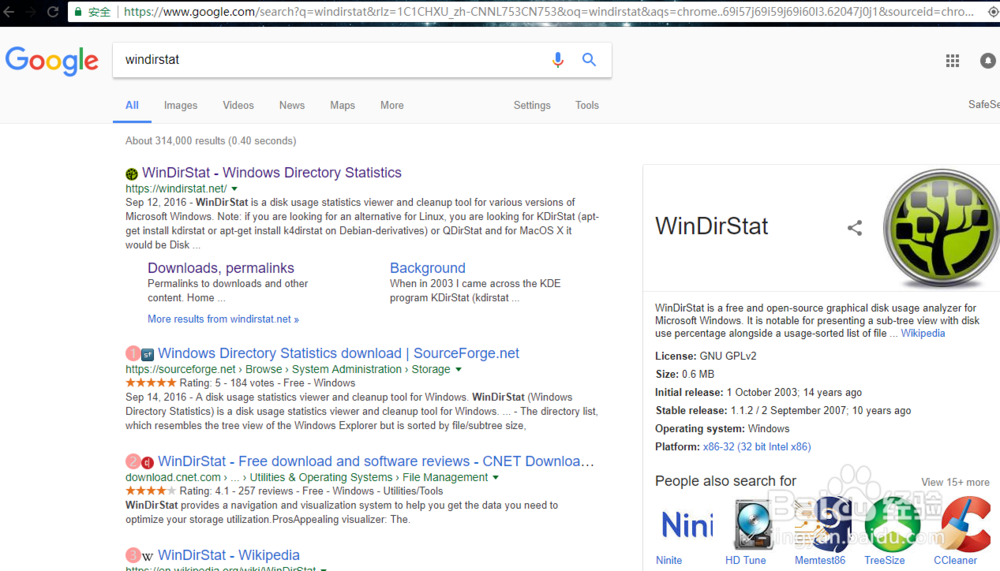Screen dimensions: 1000x571
Task: Start voice search with the microphone icon
Action: pyautogui.click(x=557, y=60)
